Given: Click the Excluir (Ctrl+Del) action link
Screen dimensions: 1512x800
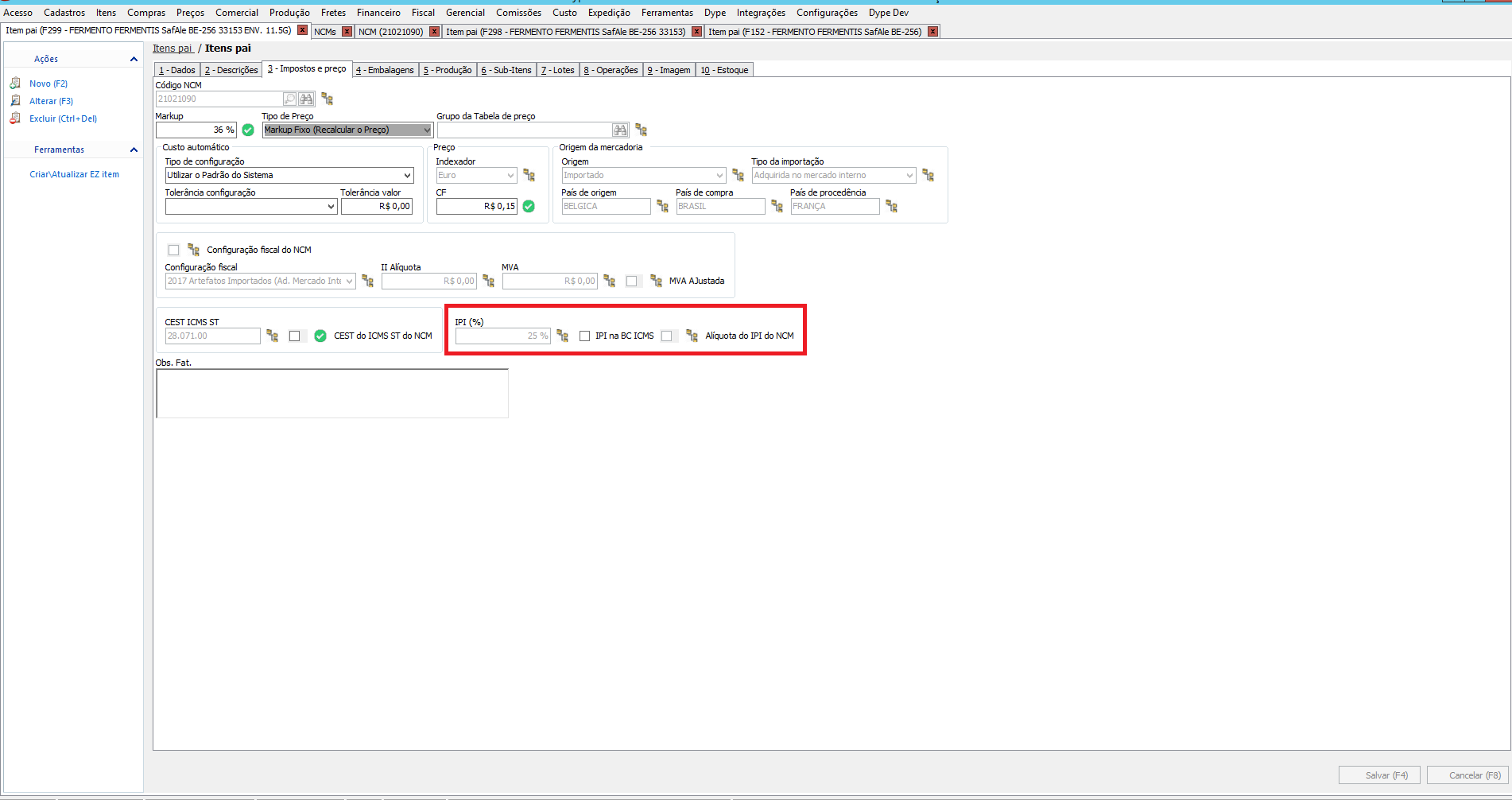Looking at the screenshot, I should coord(63,118).
